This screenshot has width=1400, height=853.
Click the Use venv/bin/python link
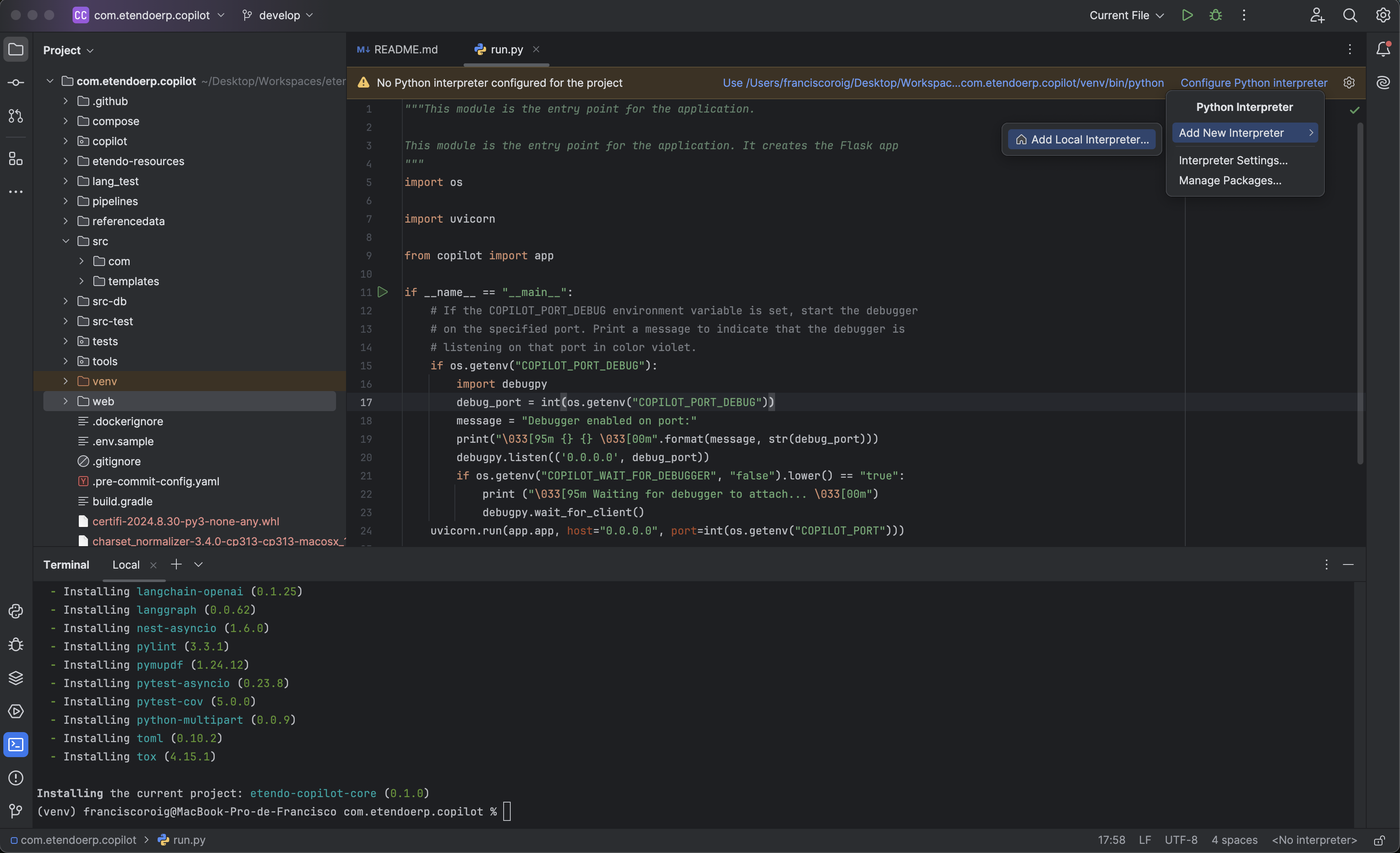pyautogui.click(x=943, y=83)
